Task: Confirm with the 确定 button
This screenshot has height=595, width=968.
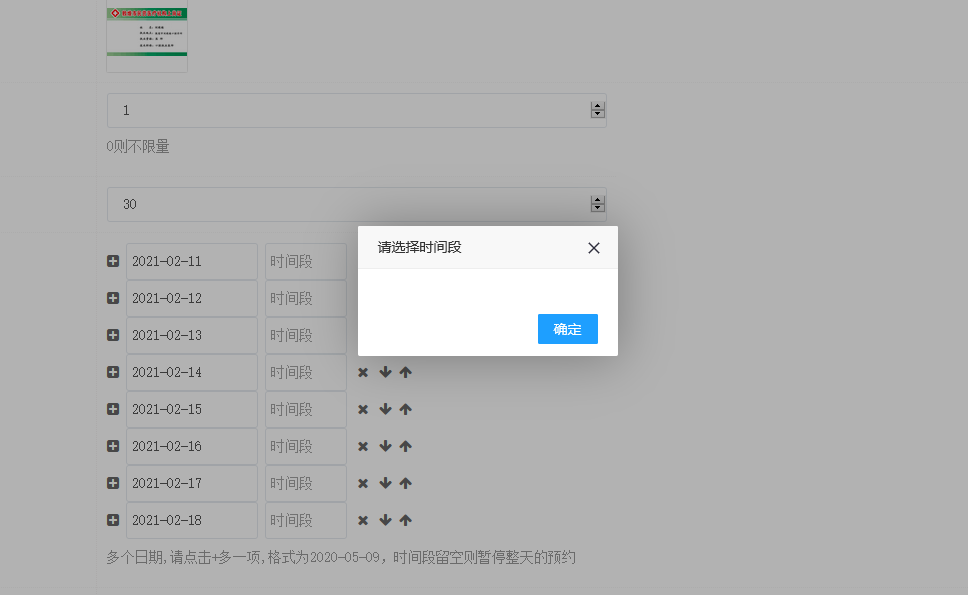Action: click(567, 329)
